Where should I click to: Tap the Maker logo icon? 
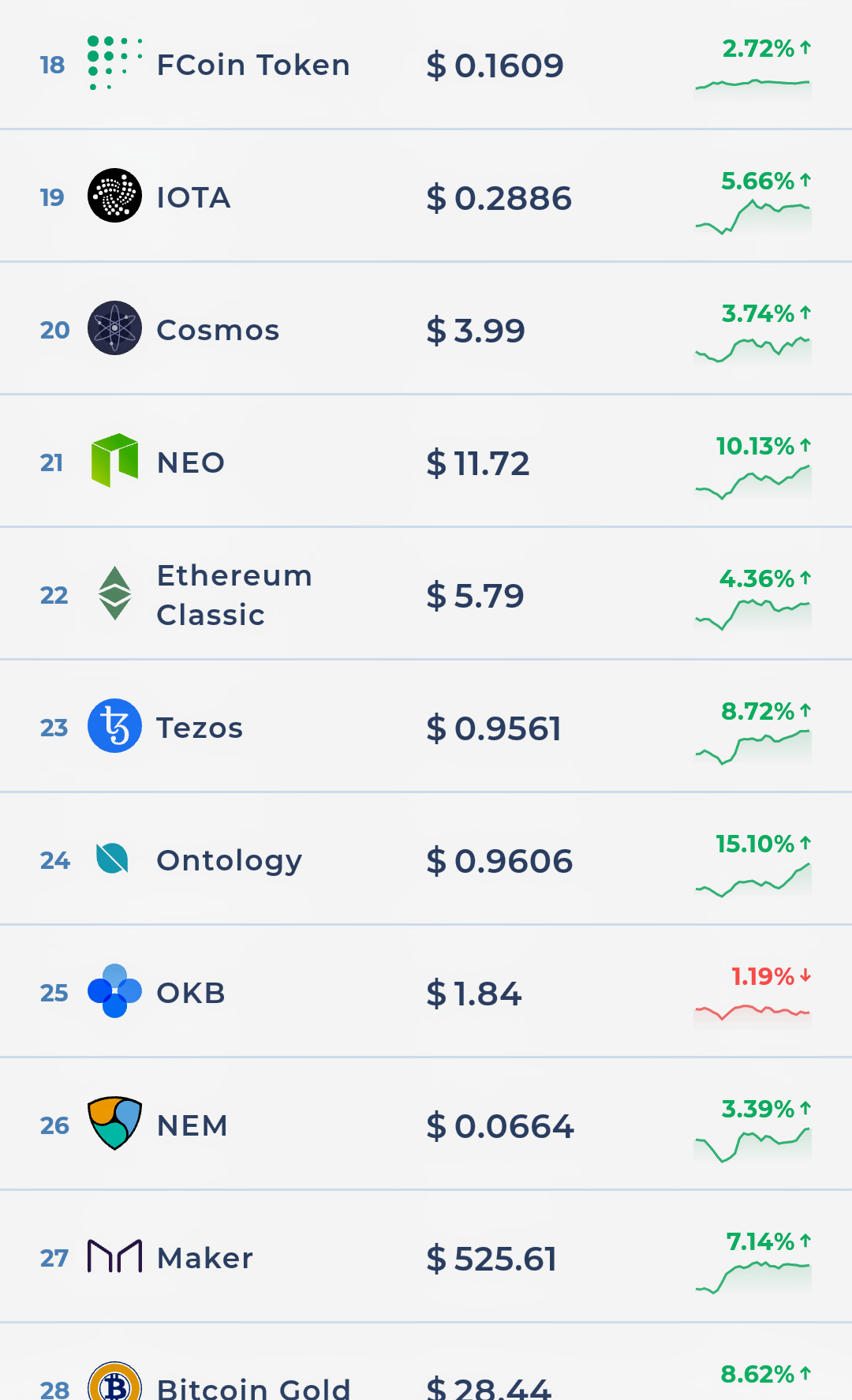pos(114,1256)
